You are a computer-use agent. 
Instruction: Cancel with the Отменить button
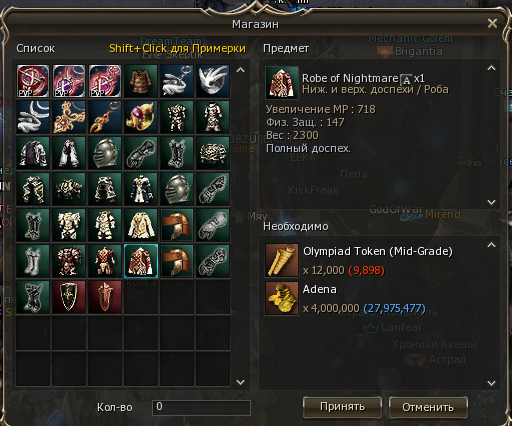428,407
